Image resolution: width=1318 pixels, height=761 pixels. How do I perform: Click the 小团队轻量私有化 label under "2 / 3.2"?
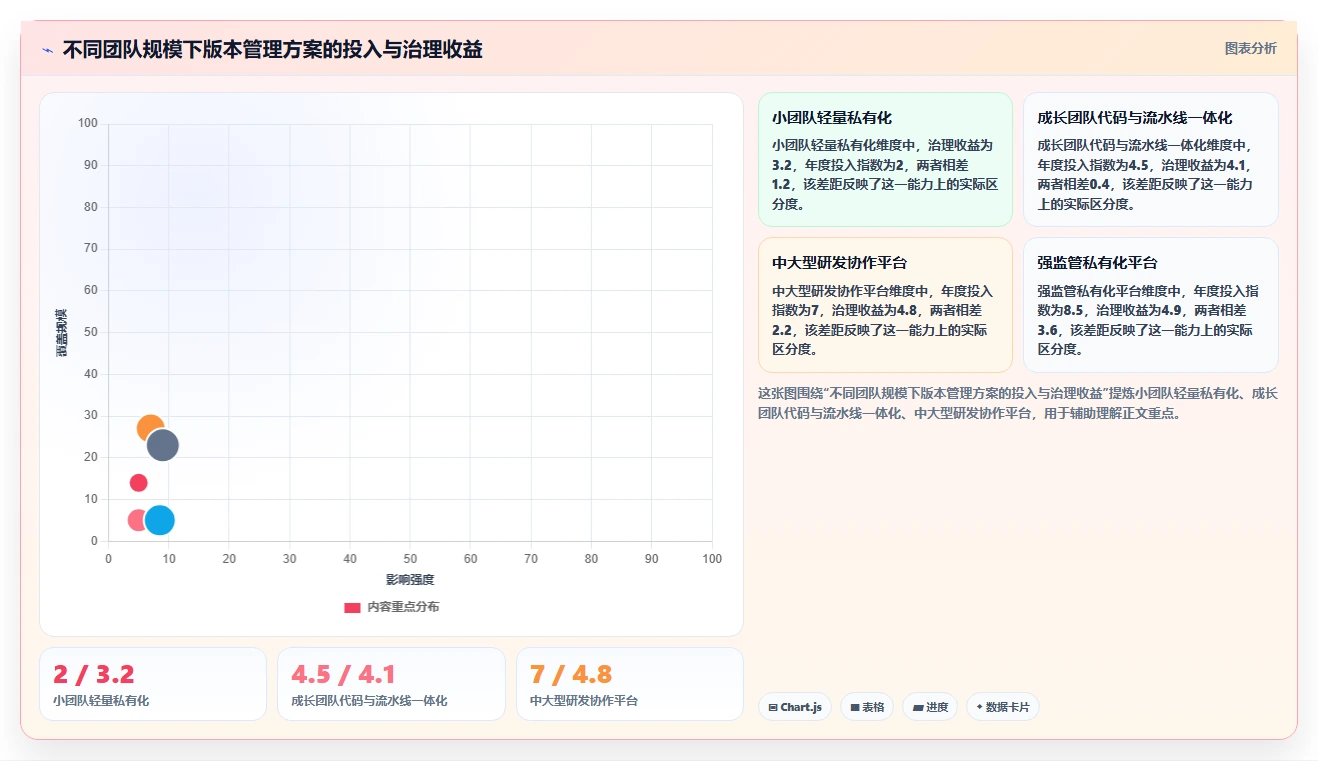(x=101, y=701)
